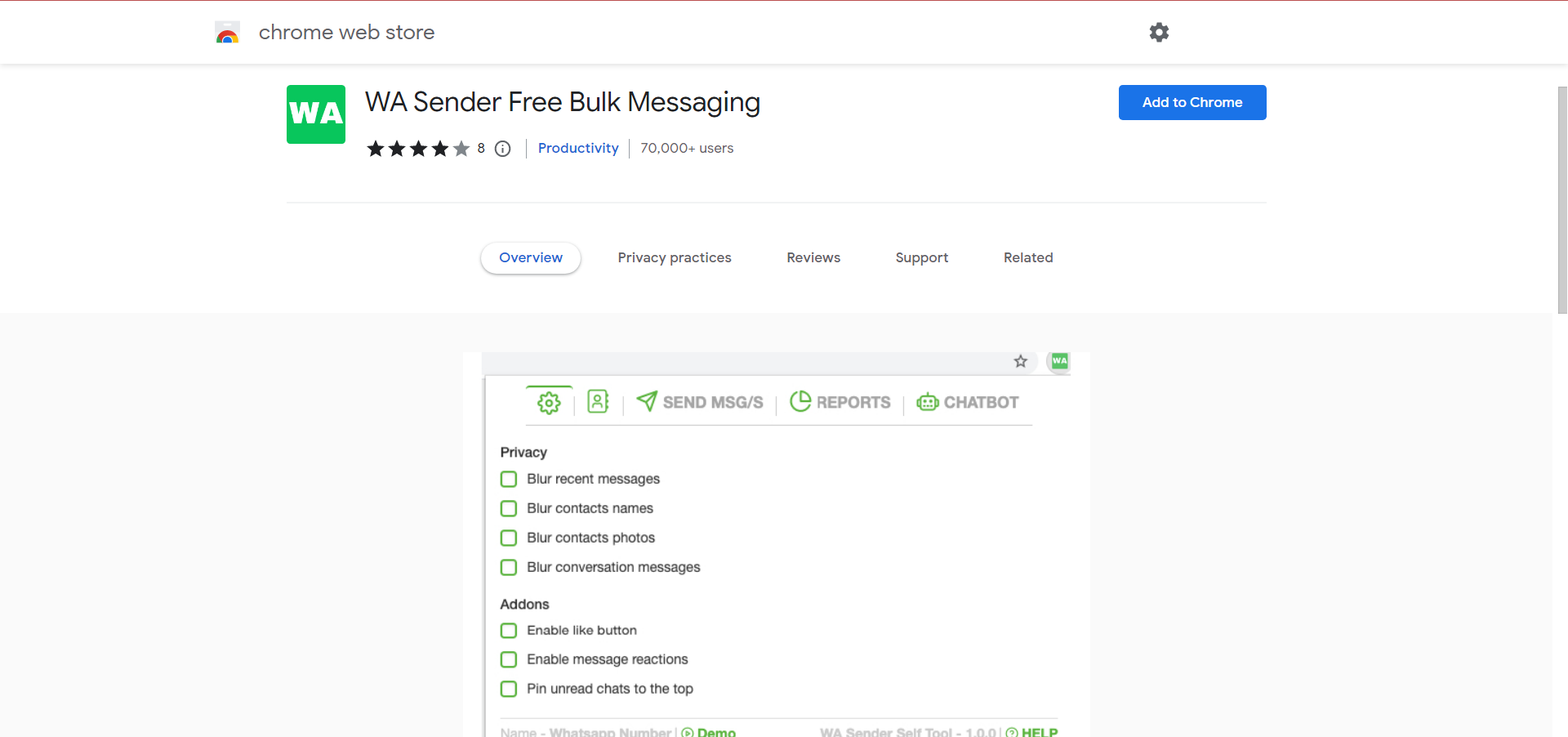
Task: Click the paper plane Send Msg/s icon
Action: 647,401
